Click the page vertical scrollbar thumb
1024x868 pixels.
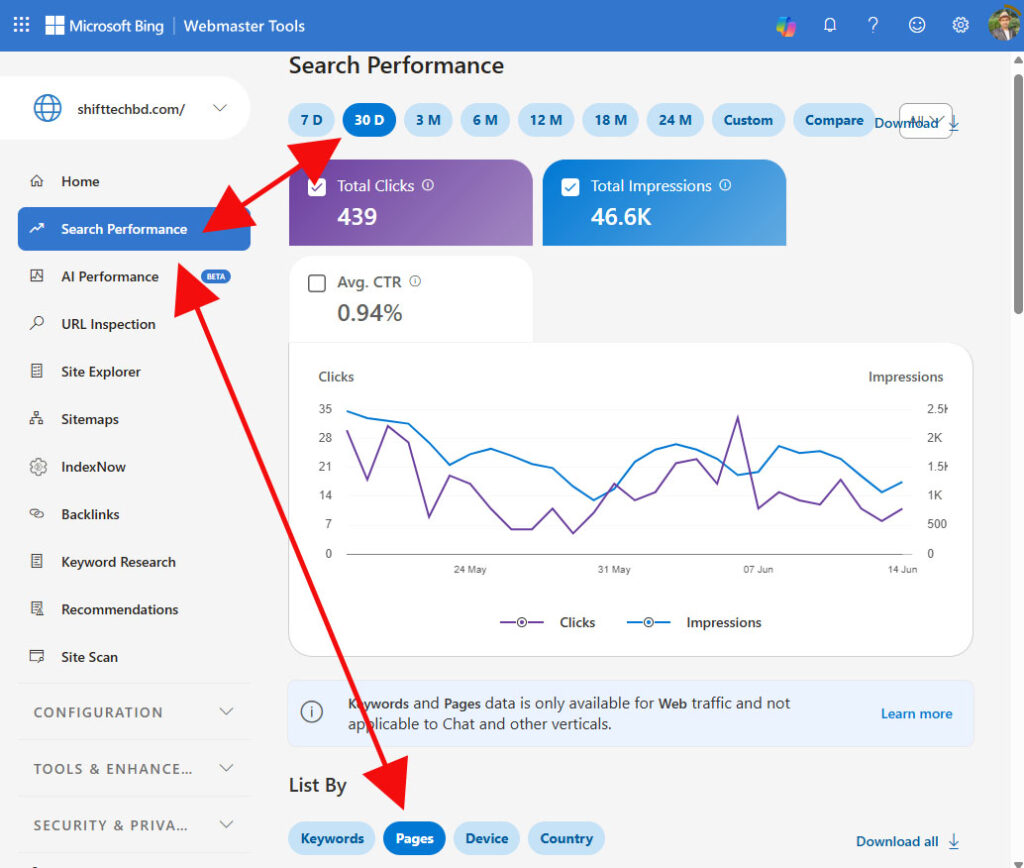click(x=1018, y=193)
